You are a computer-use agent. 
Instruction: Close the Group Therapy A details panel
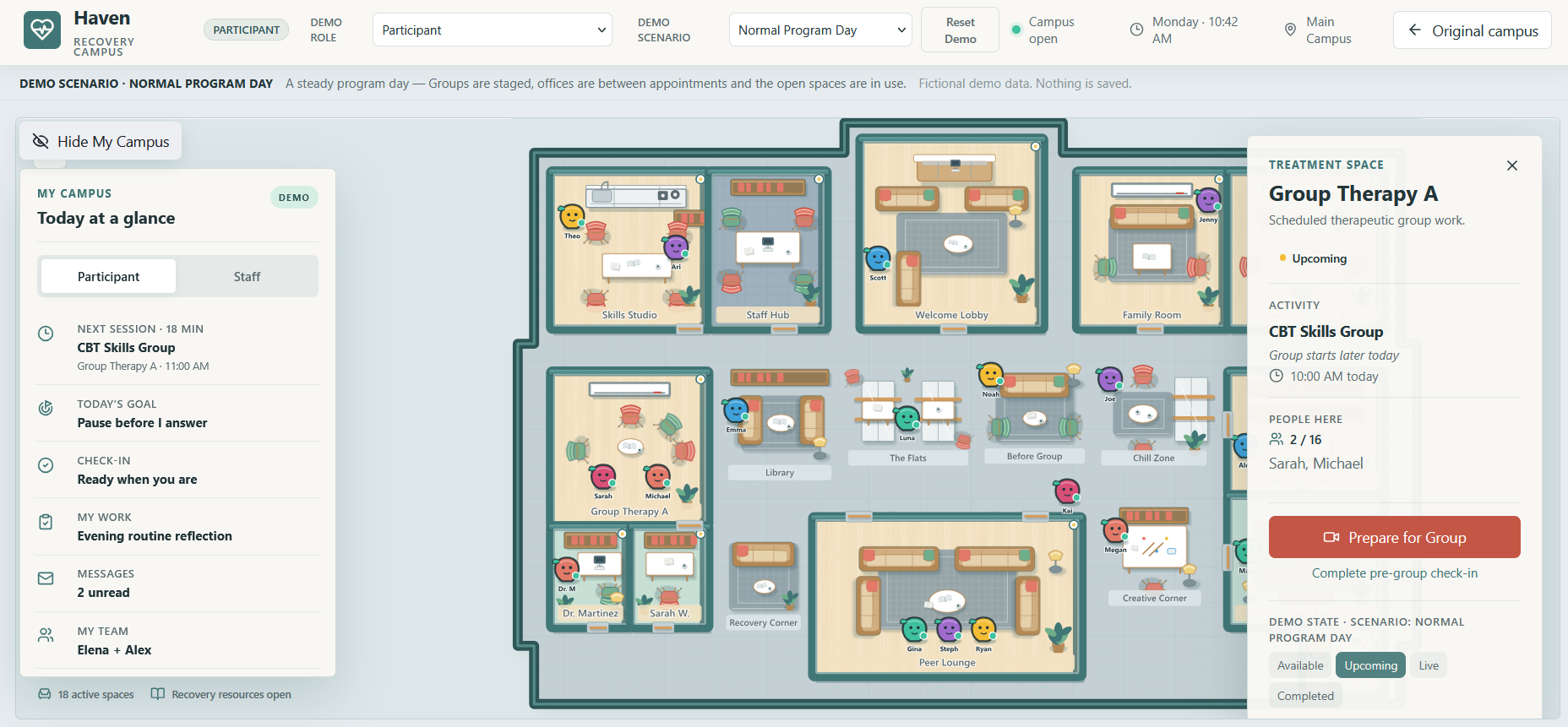click(x=1512, y=165)
